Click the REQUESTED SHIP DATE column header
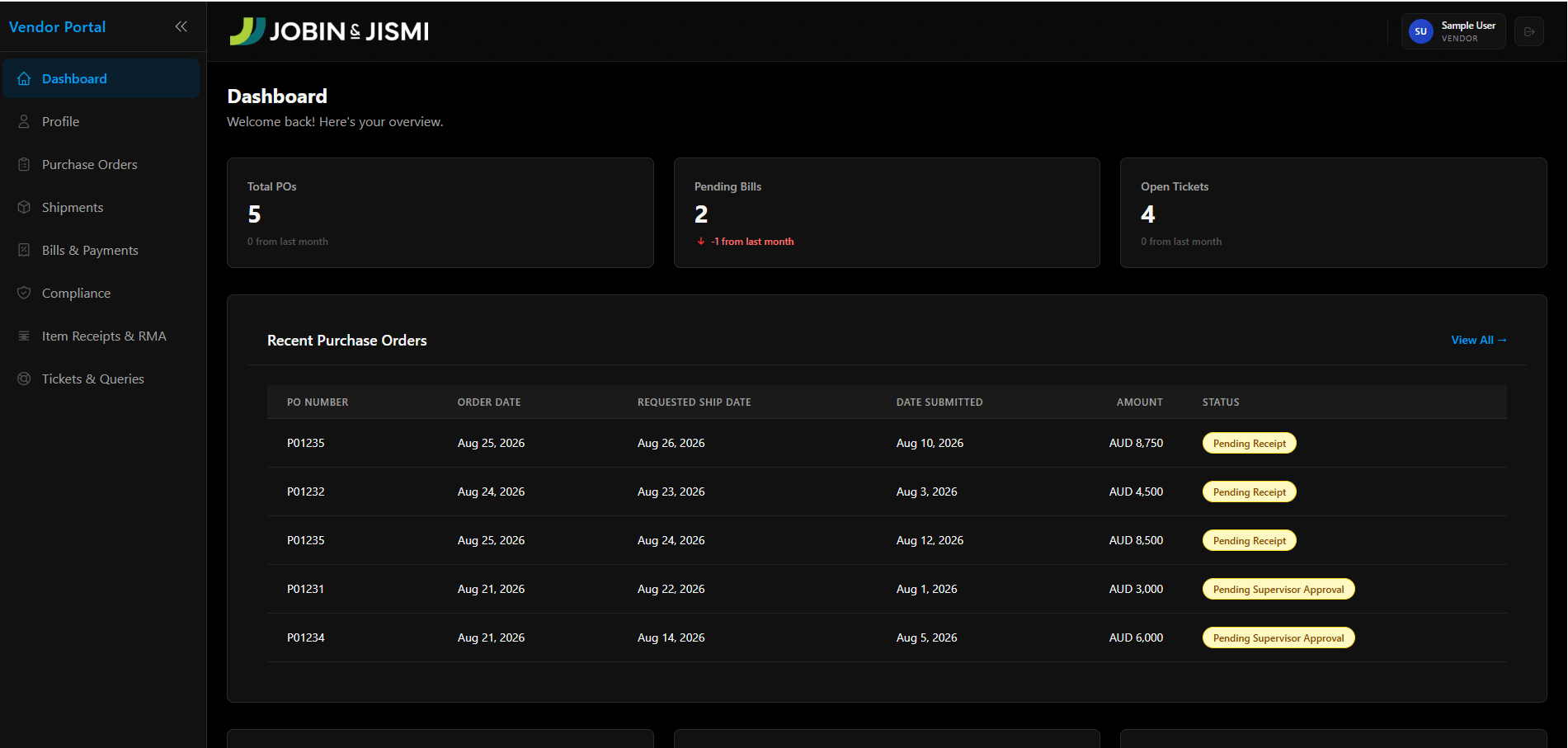This screenshot has width=1568, height=748. (x=695, y=402)
